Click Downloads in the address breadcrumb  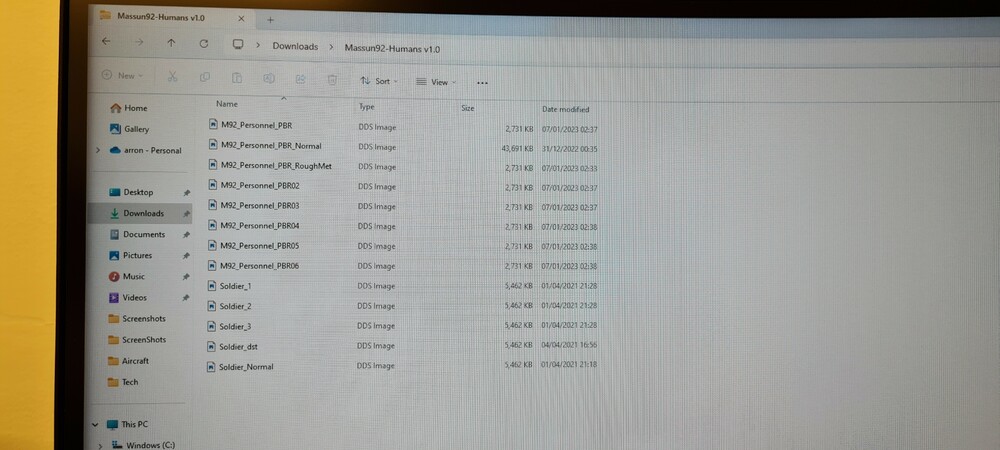(x=295, y=47)
